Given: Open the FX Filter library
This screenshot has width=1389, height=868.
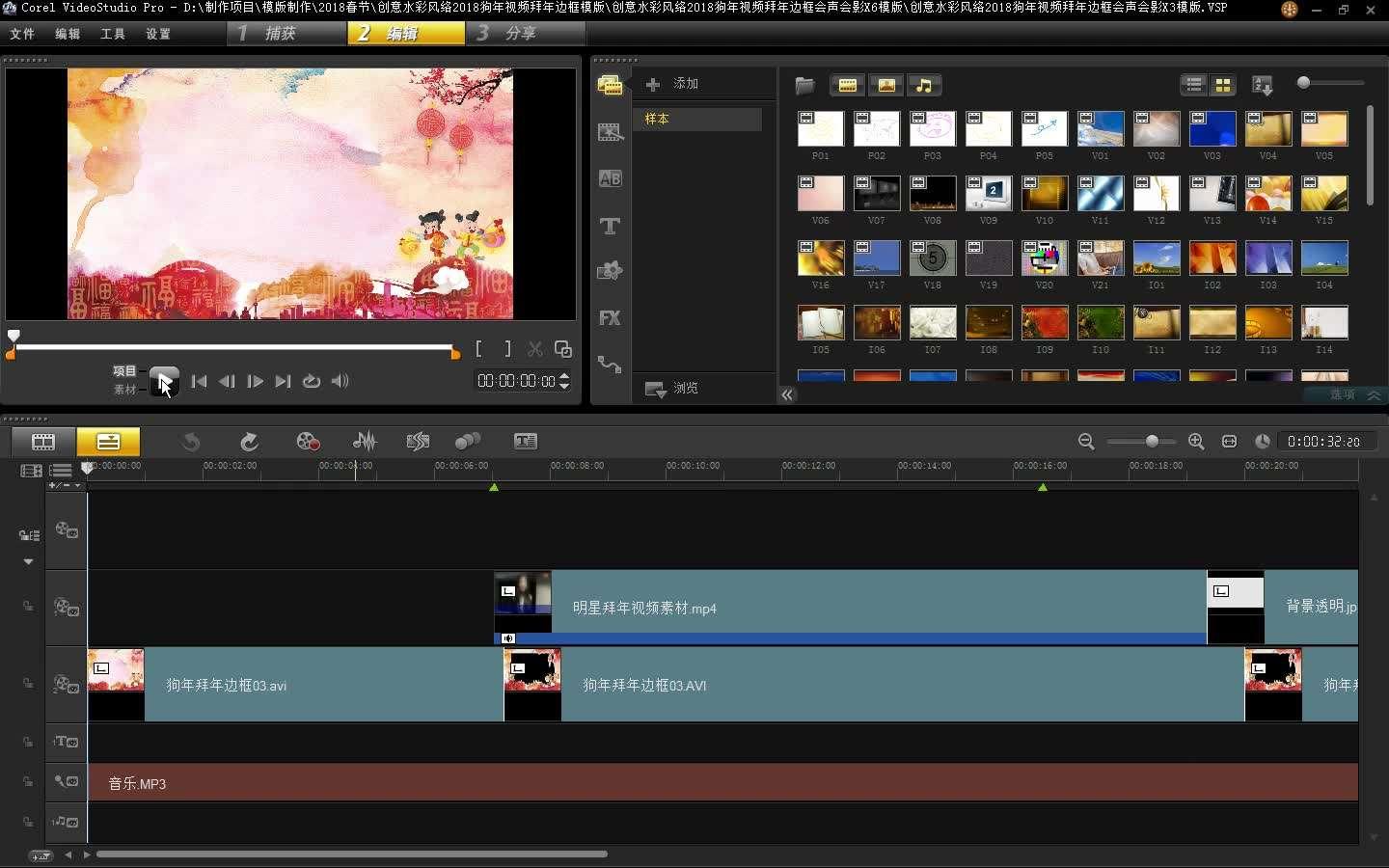Looking at the screenshot, I should (x=610, y=317).
